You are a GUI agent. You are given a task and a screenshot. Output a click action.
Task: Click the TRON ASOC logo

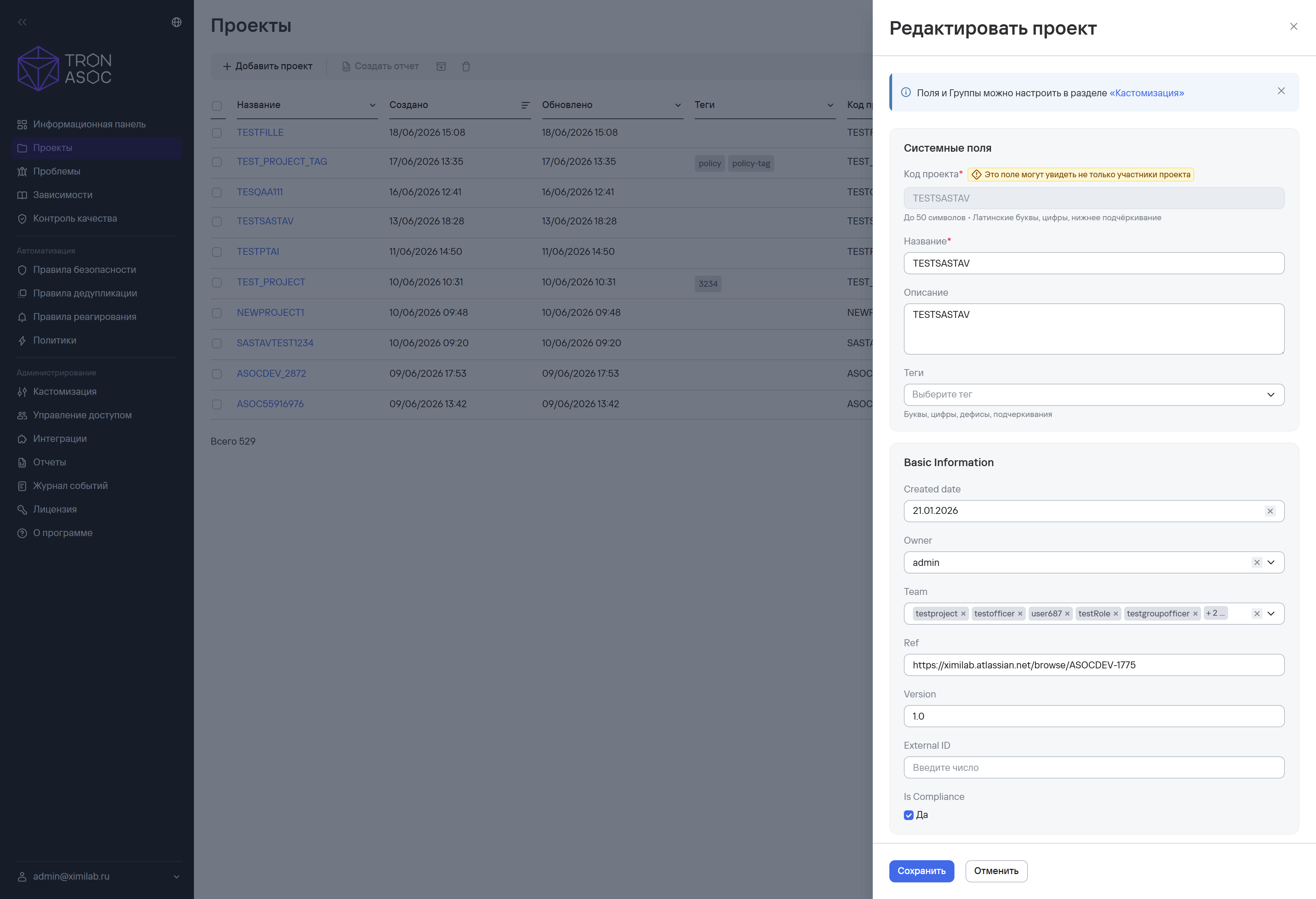[64, 69]
